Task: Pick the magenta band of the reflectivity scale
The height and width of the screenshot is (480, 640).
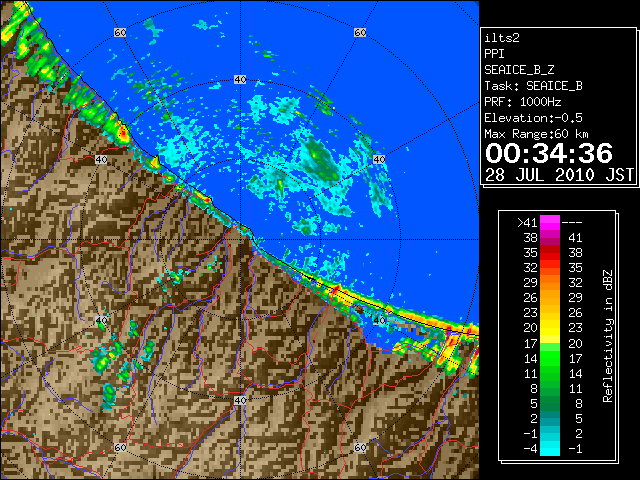Action: tap(550, 223)
